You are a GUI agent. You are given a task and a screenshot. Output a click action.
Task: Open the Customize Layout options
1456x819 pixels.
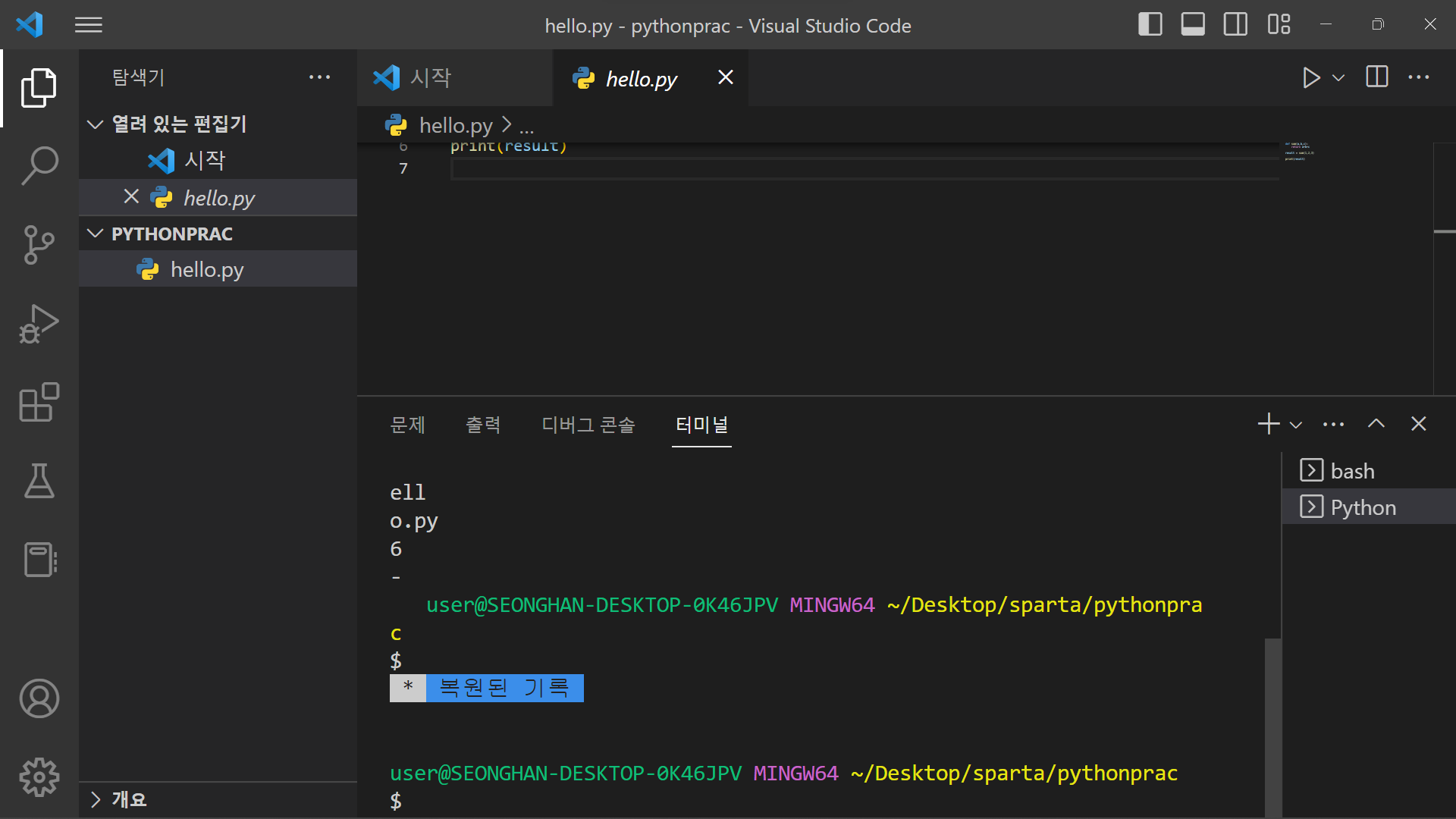click(1279, 25)
